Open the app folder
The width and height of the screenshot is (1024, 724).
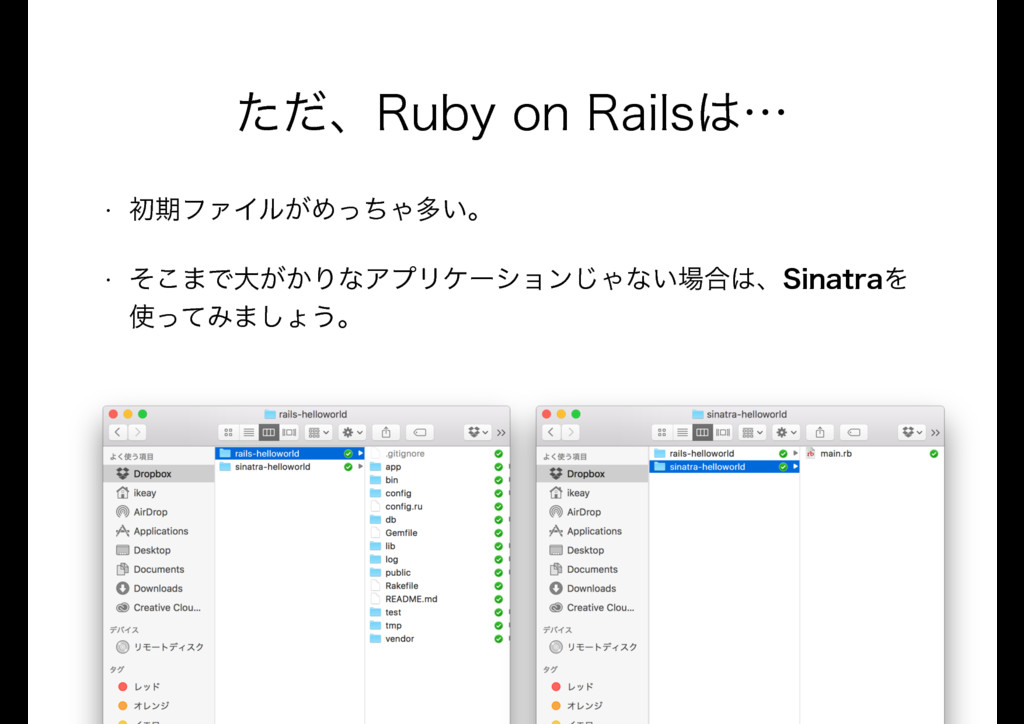pyautogui.click(x=436, y=467)
